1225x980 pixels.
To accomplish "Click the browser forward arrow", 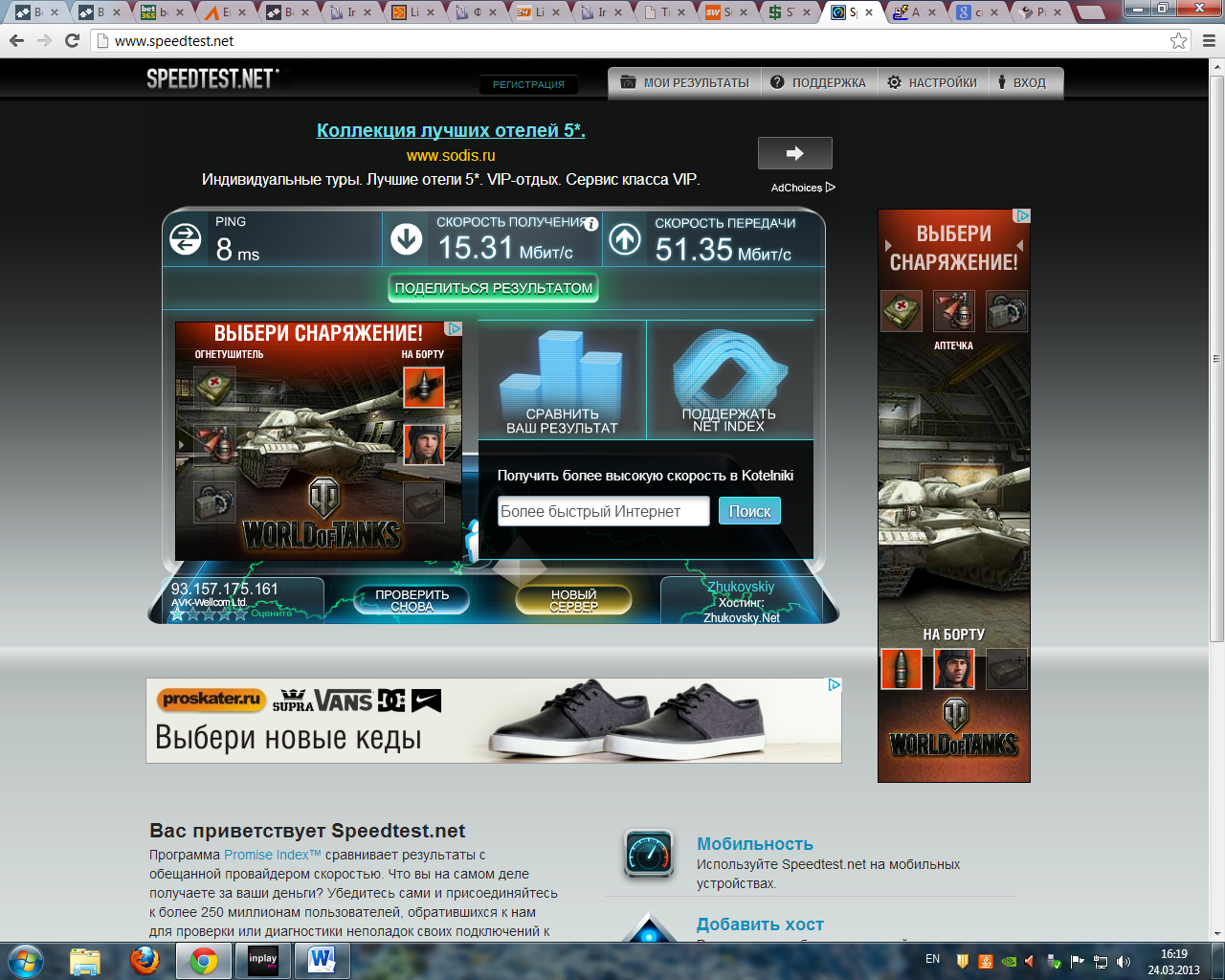I will pyautogui.click(x=44, y=41).
